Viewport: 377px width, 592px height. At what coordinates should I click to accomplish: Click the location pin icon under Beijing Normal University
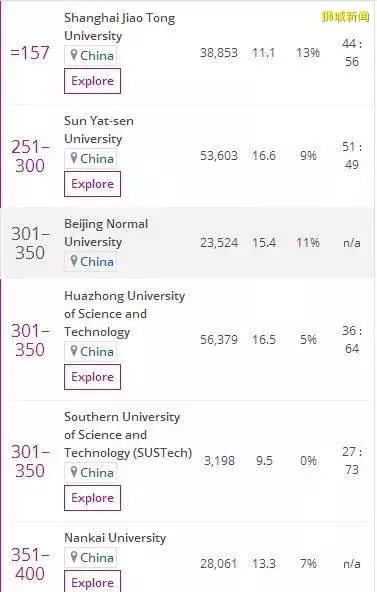click(74, 261)
